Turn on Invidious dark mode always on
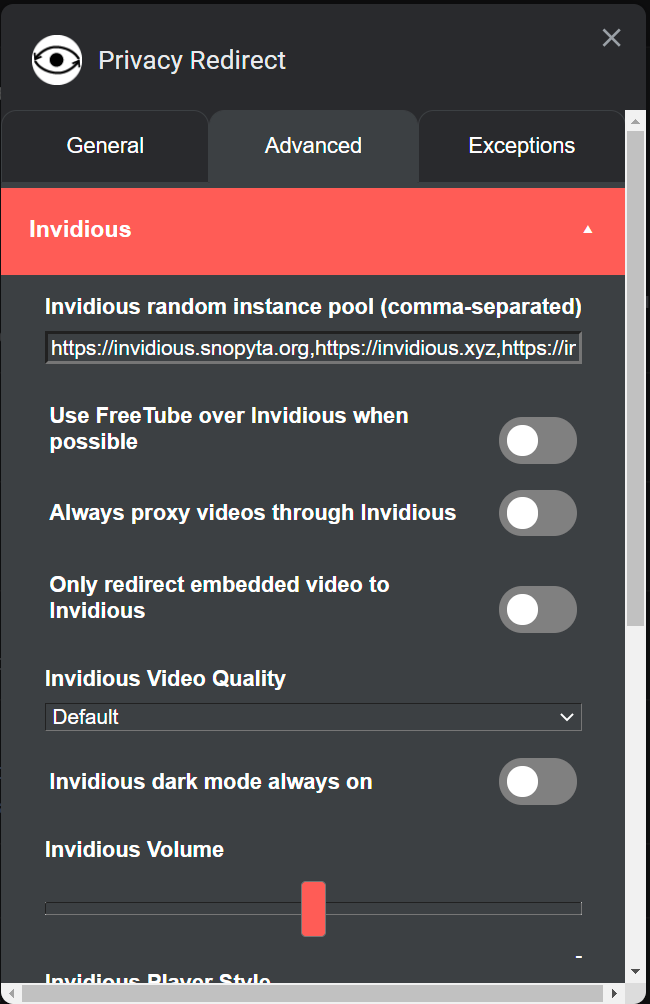Screen dimensions: 650x1004 coord(538,782)
